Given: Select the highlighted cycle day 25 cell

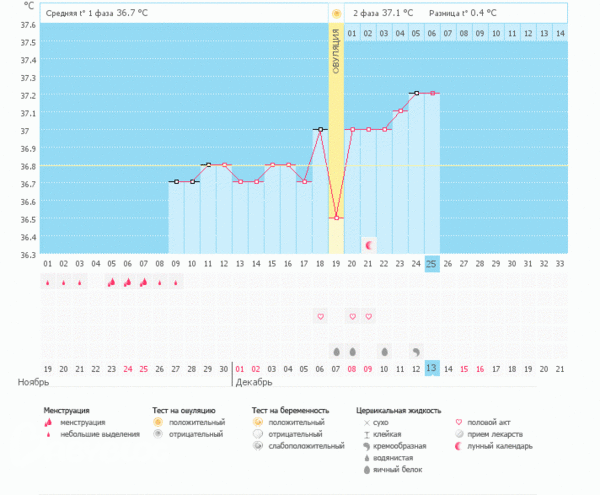Looking at the screenshot, I should [x=432, y=264].
